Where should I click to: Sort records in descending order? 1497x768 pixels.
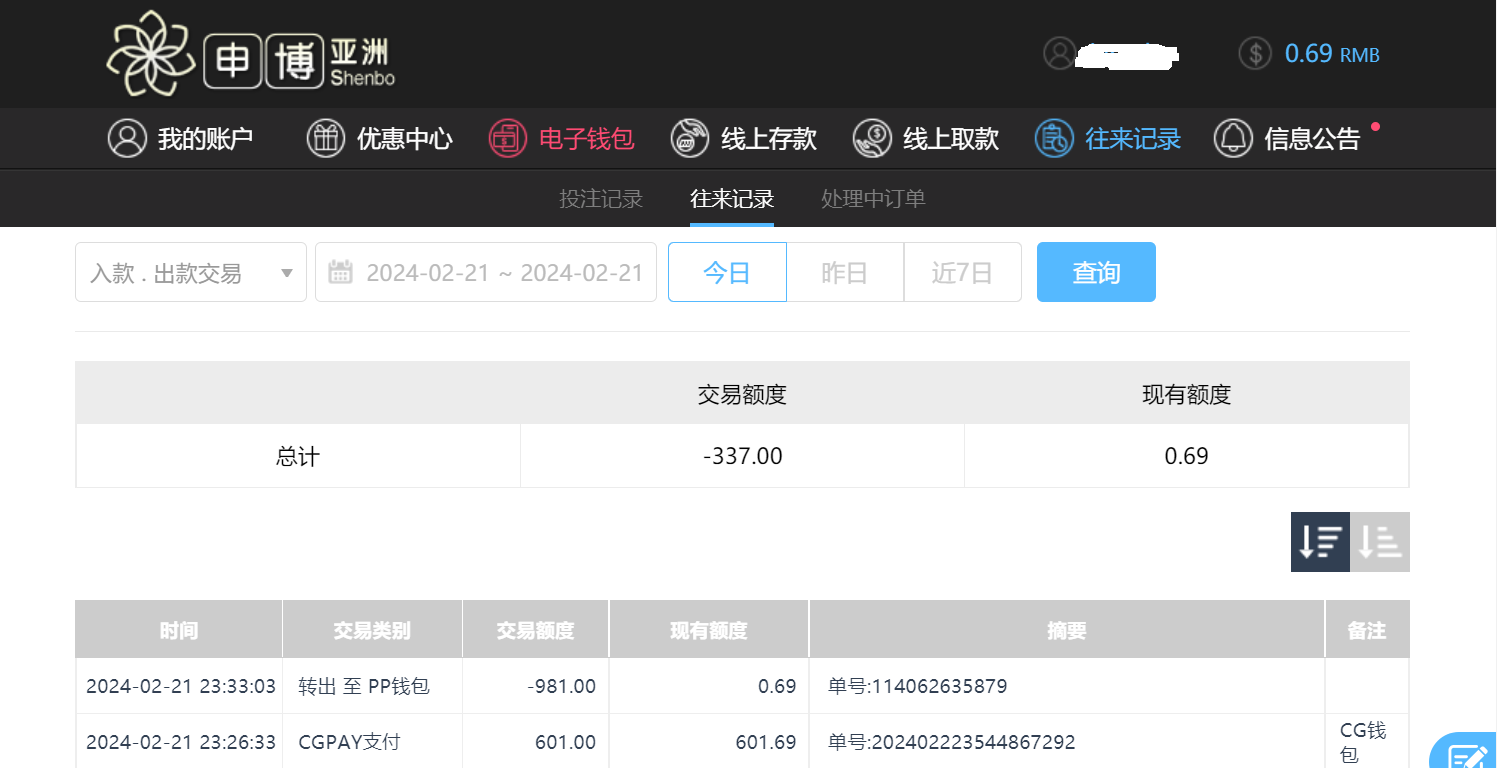1320,542
